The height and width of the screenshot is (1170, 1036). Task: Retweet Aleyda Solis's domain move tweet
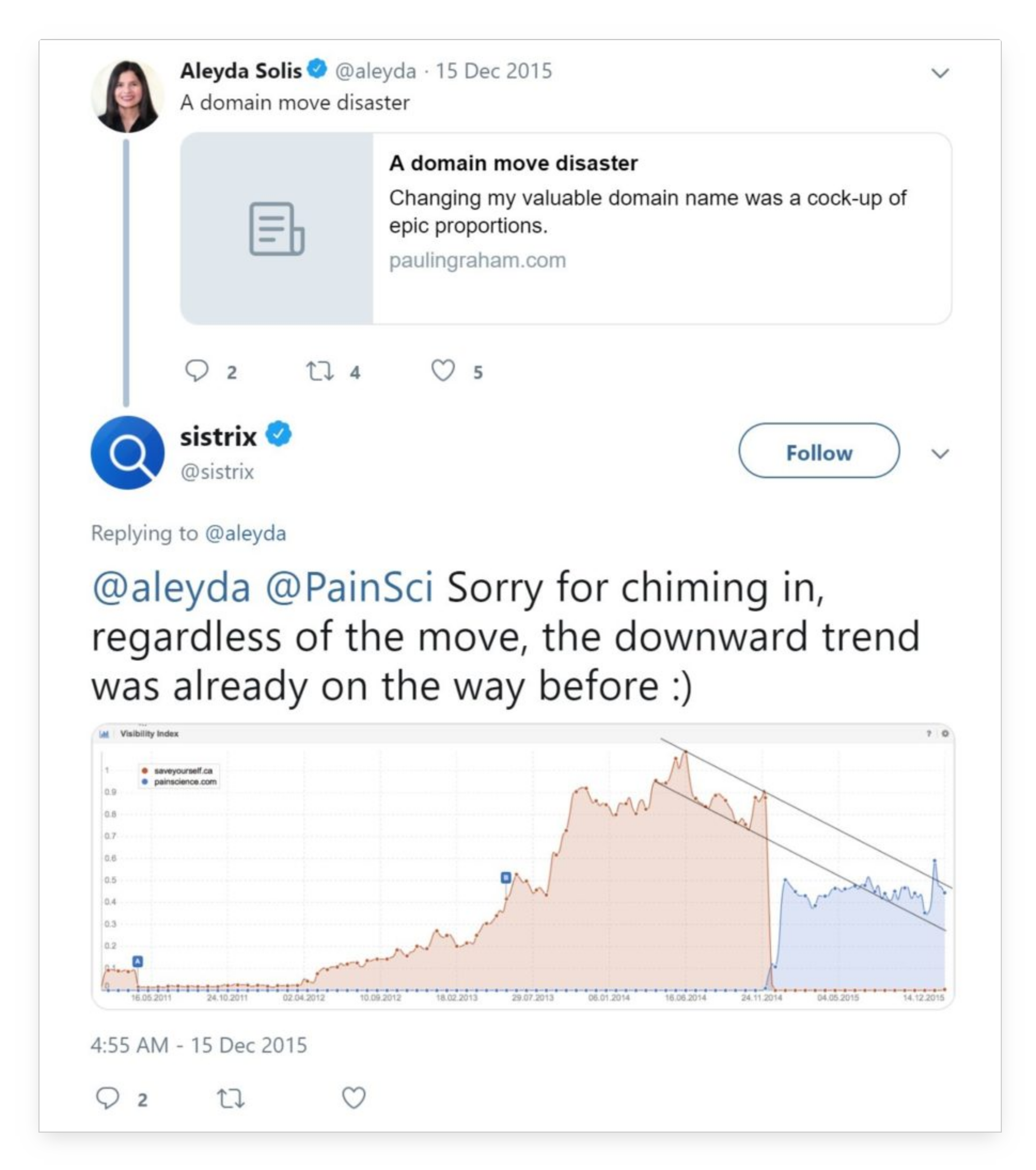tap(319, 371)
